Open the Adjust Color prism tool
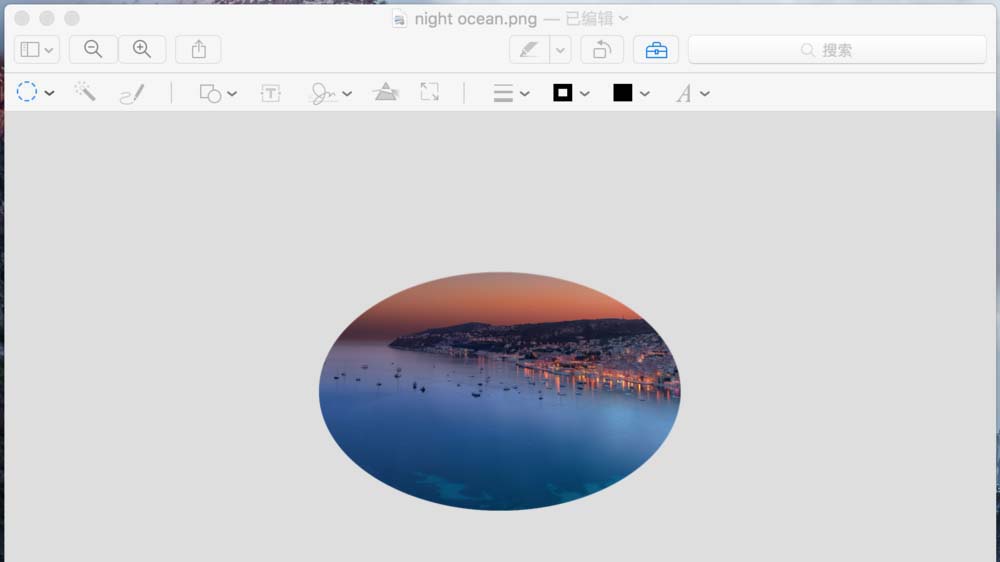 (x=386, y=92)
